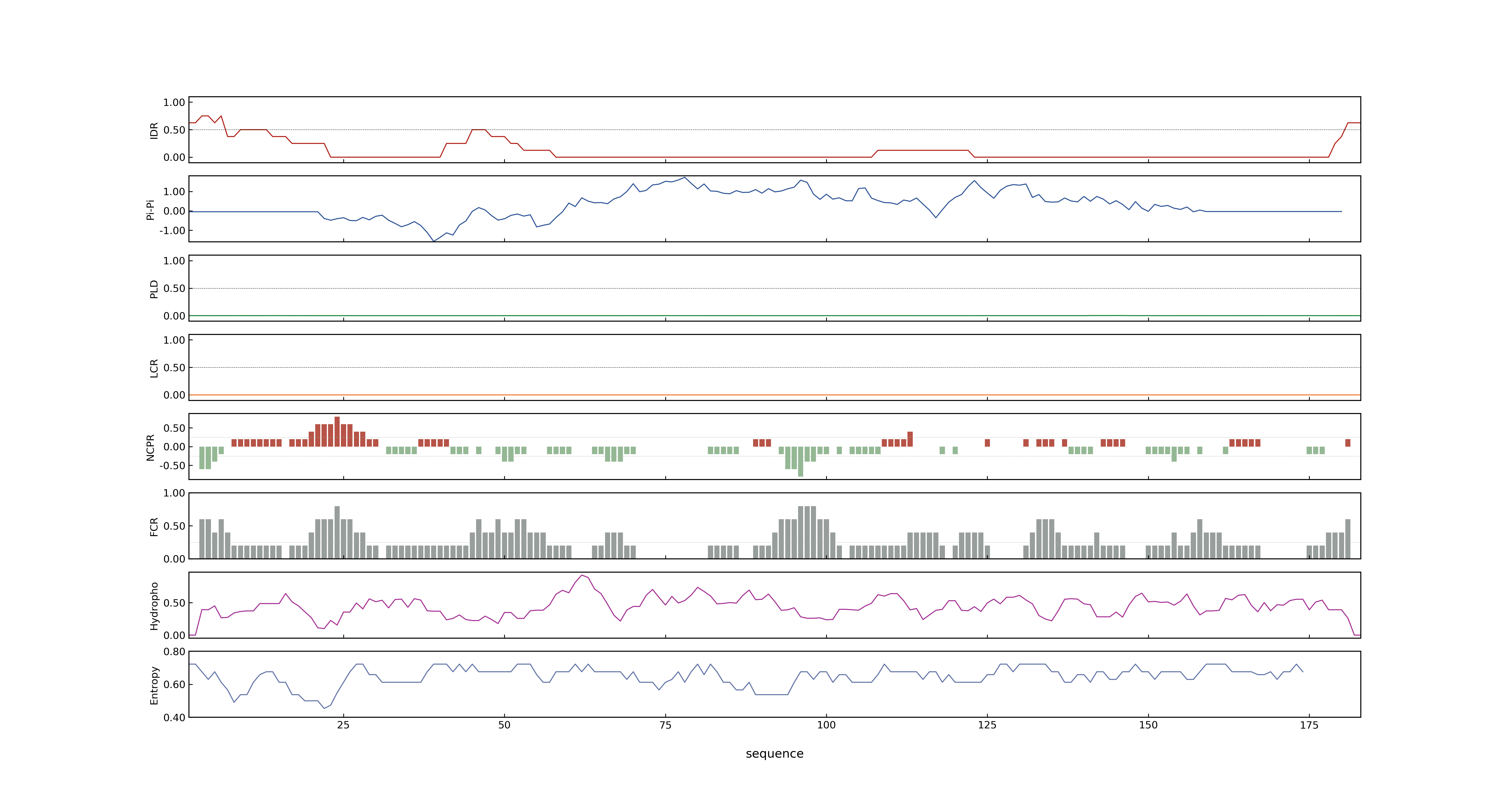Click x-axis tick label 150
The image size is (1512, 806).
click(x=1148, y=725)
